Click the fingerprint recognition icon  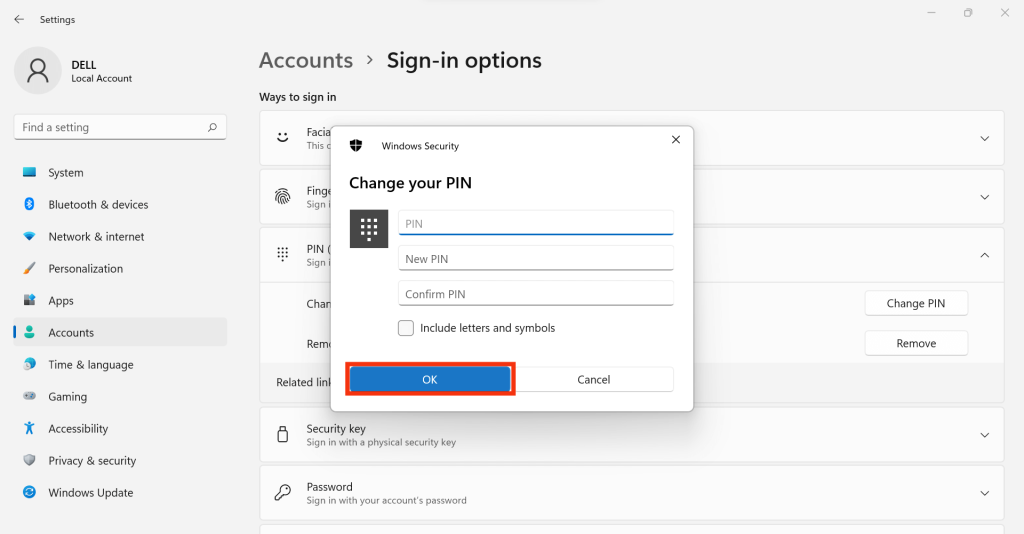point(283,196)
